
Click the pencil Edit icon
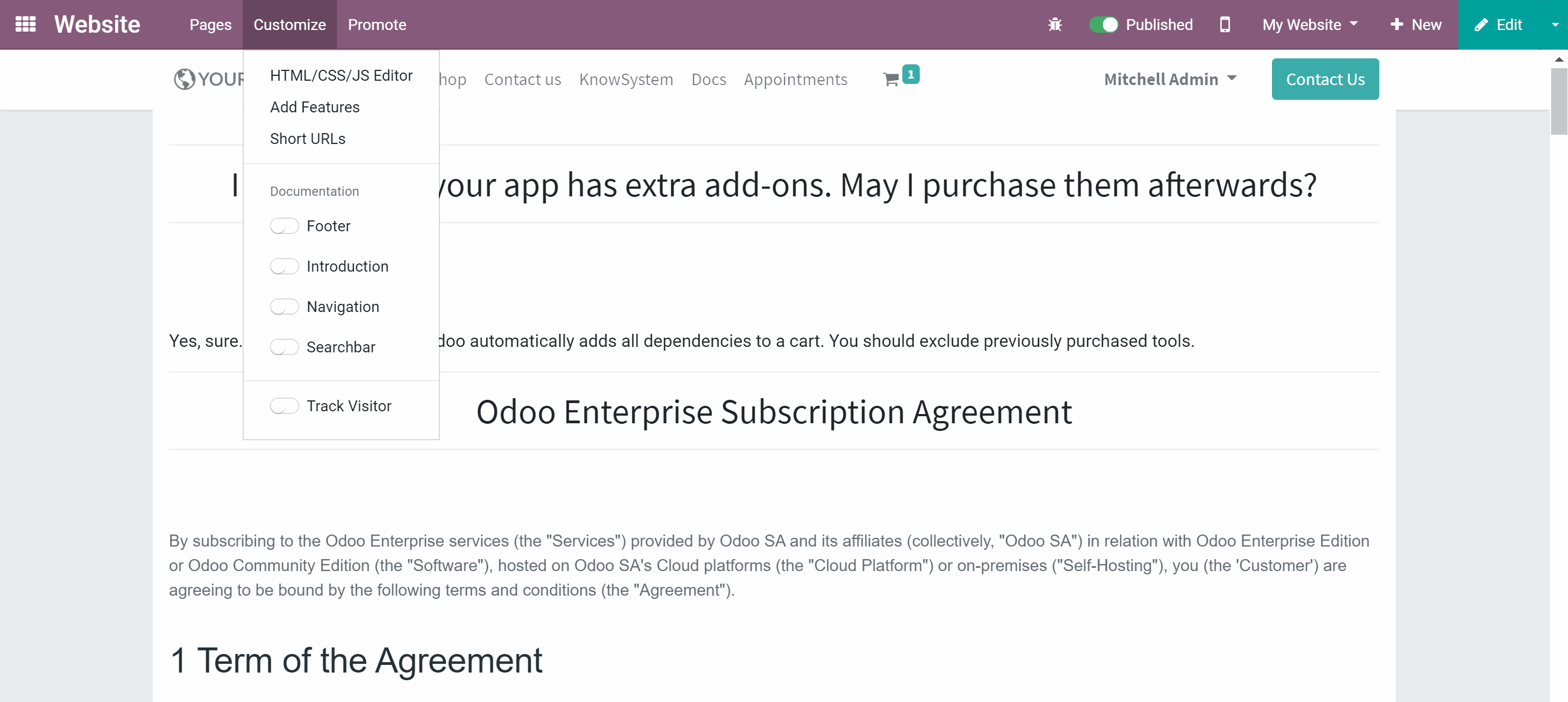coord(1481,25)
